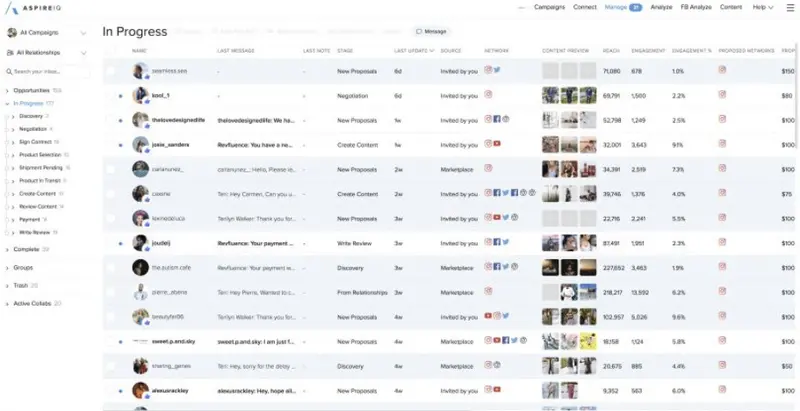Go to the Analyze menu
This screenshot has height=411, width=800.
point(661,7)
